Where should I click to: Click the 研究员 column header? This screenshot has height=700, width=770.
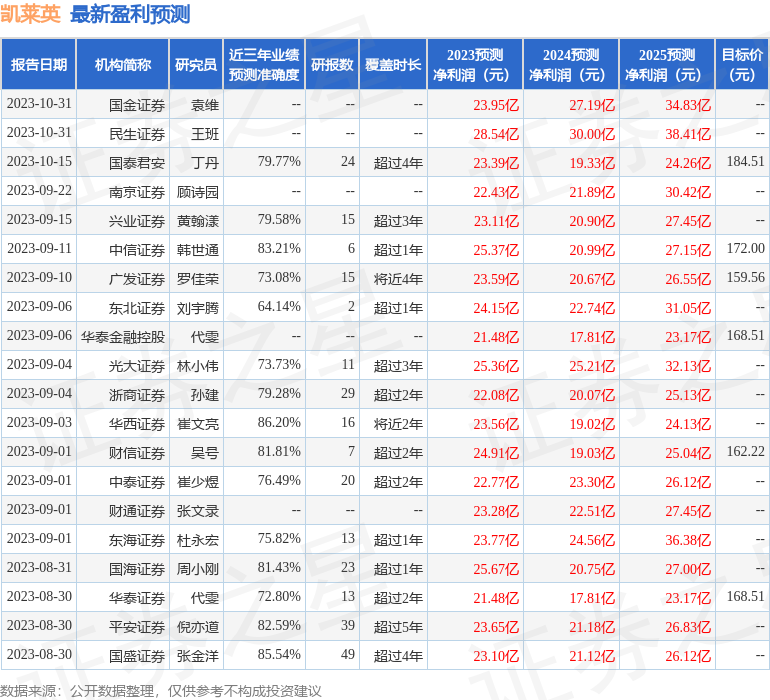(196, 64)
